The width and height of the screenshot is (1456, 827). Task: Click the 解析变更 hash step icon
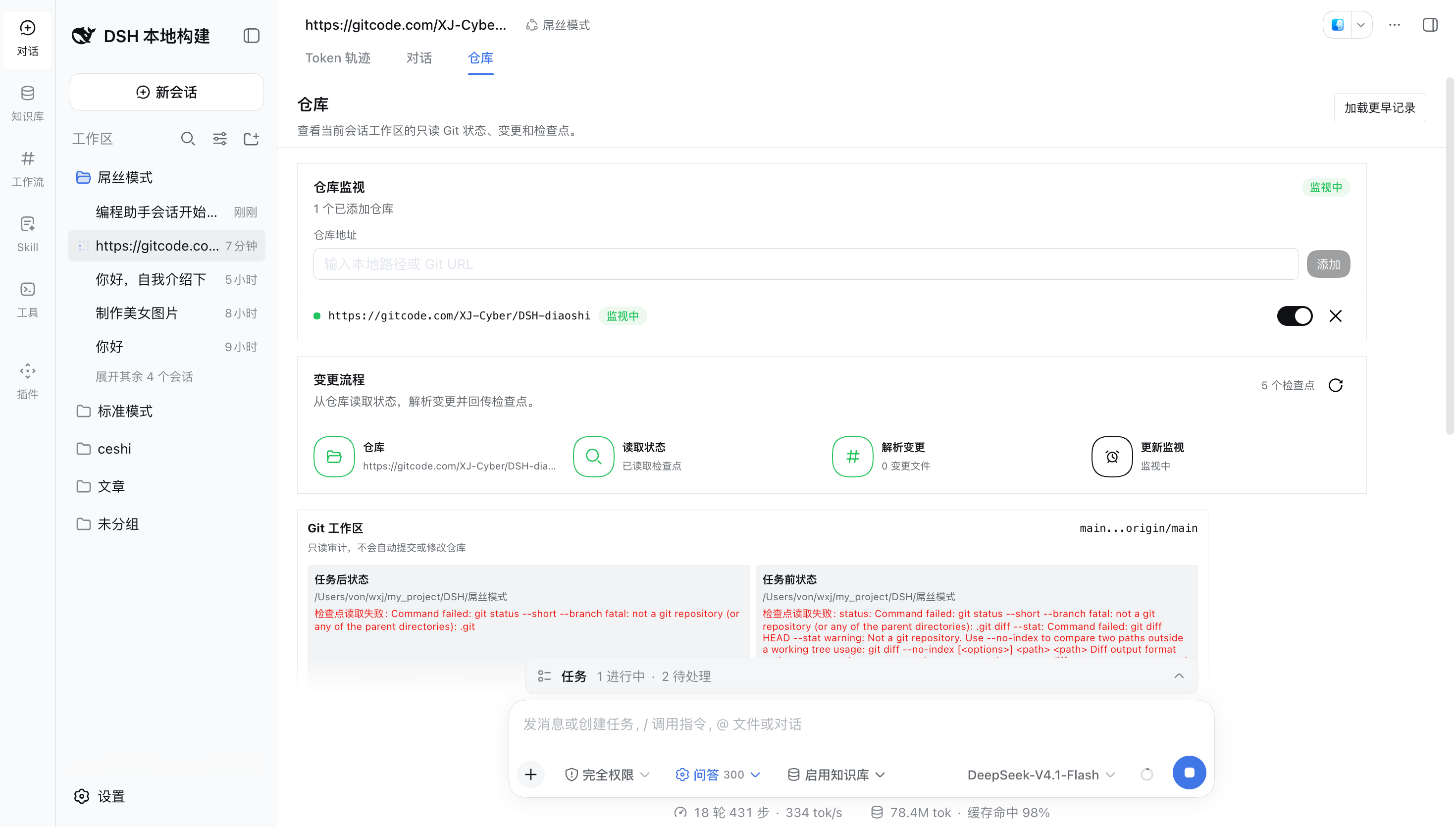pos(852,457)
